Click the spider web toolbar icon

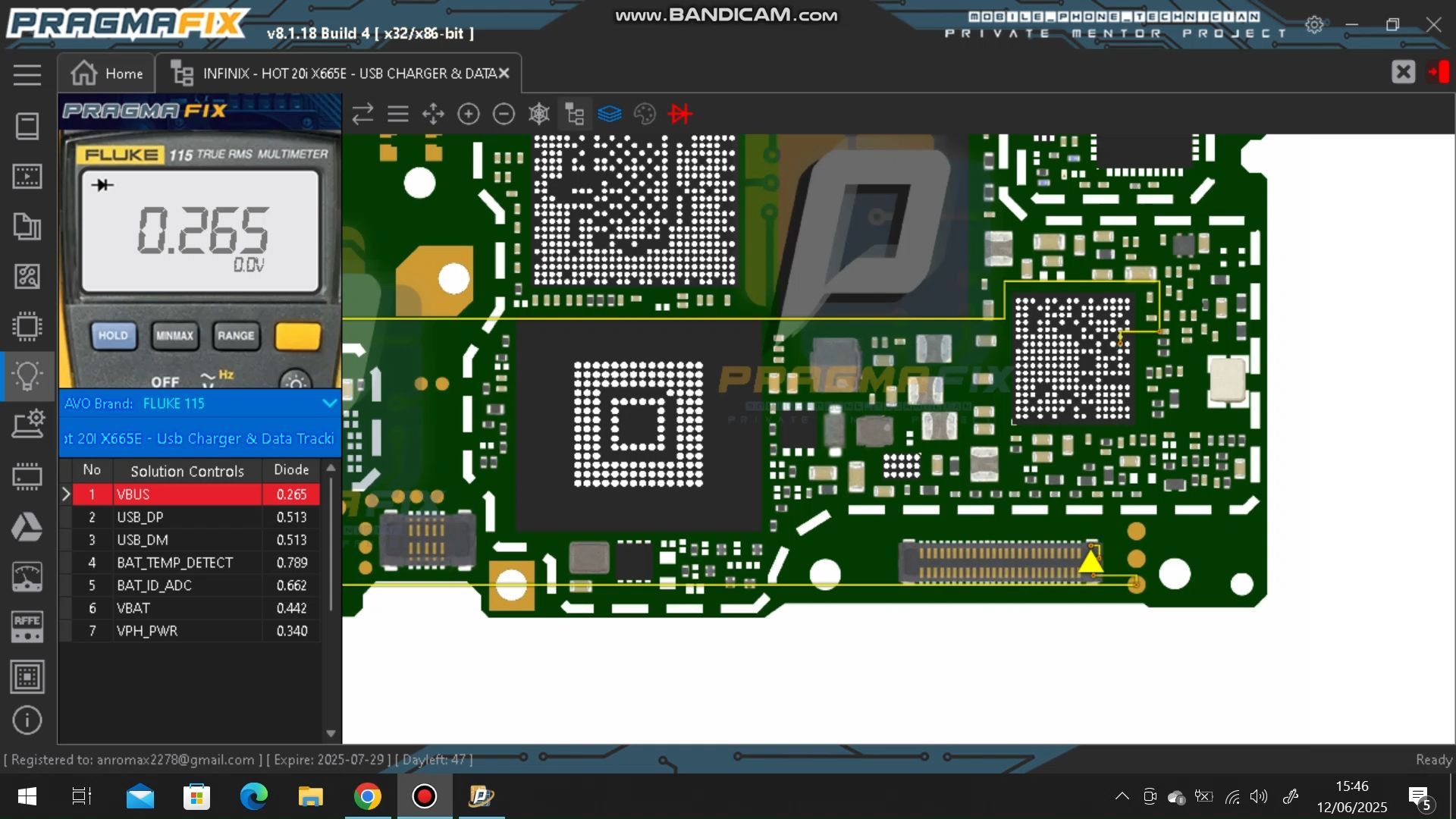tap(539, 114)
